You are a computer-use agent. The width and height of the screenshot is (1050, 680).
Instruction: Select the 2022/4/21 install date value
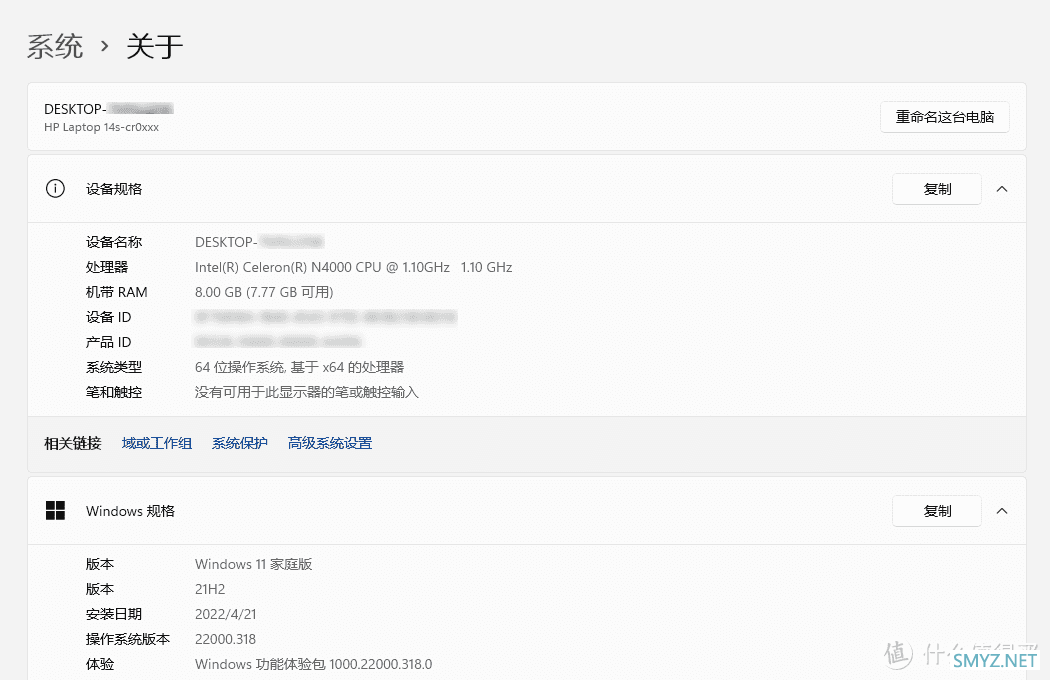coord(226,614)
